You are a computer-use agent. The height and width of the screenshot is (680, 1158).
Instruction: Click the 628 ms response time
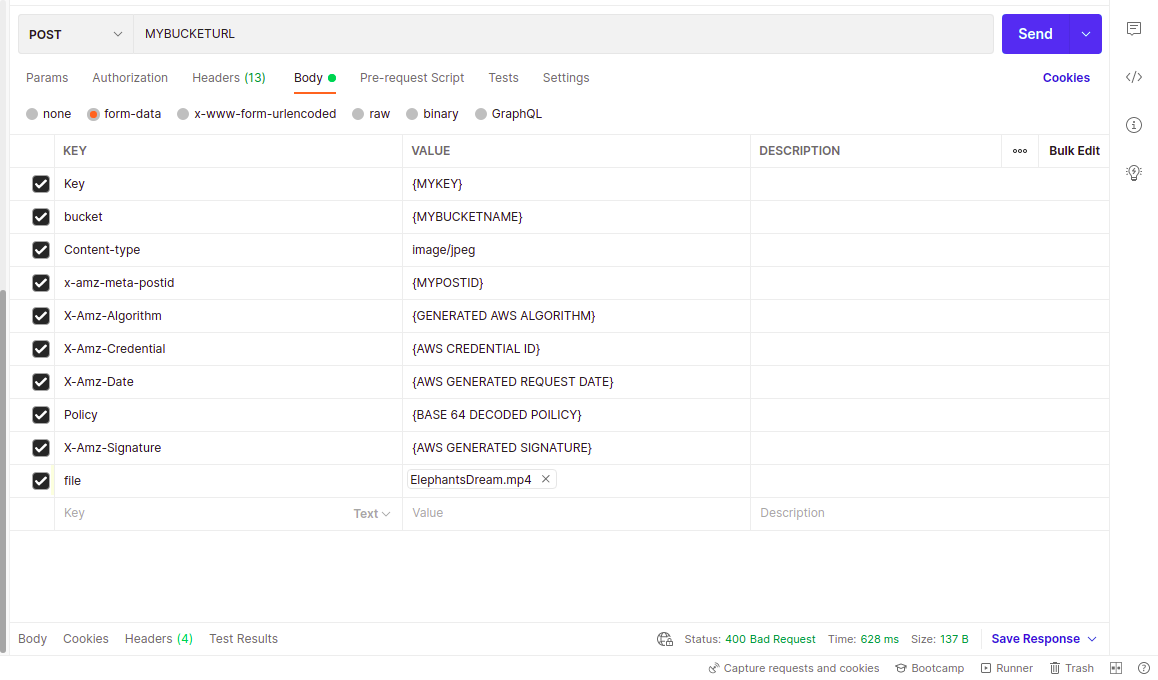point(880,639)
